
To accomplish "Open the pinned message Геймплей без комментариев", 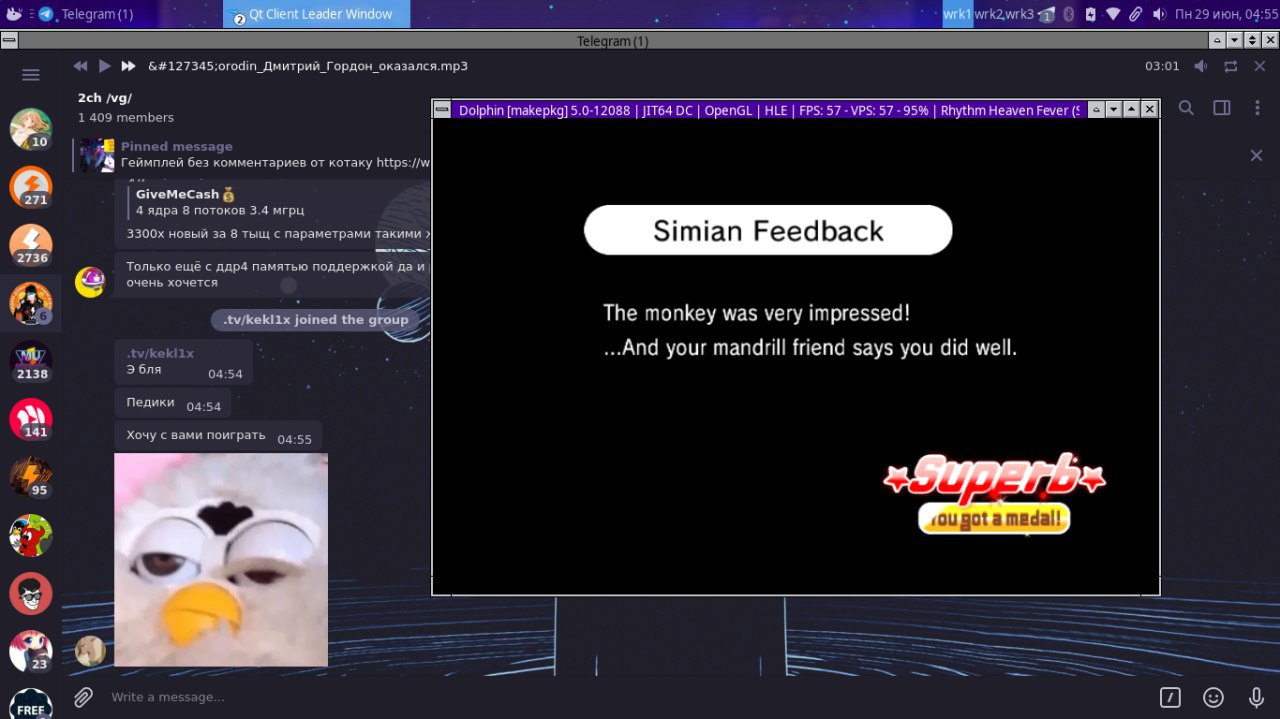I will tap(275, 155).
